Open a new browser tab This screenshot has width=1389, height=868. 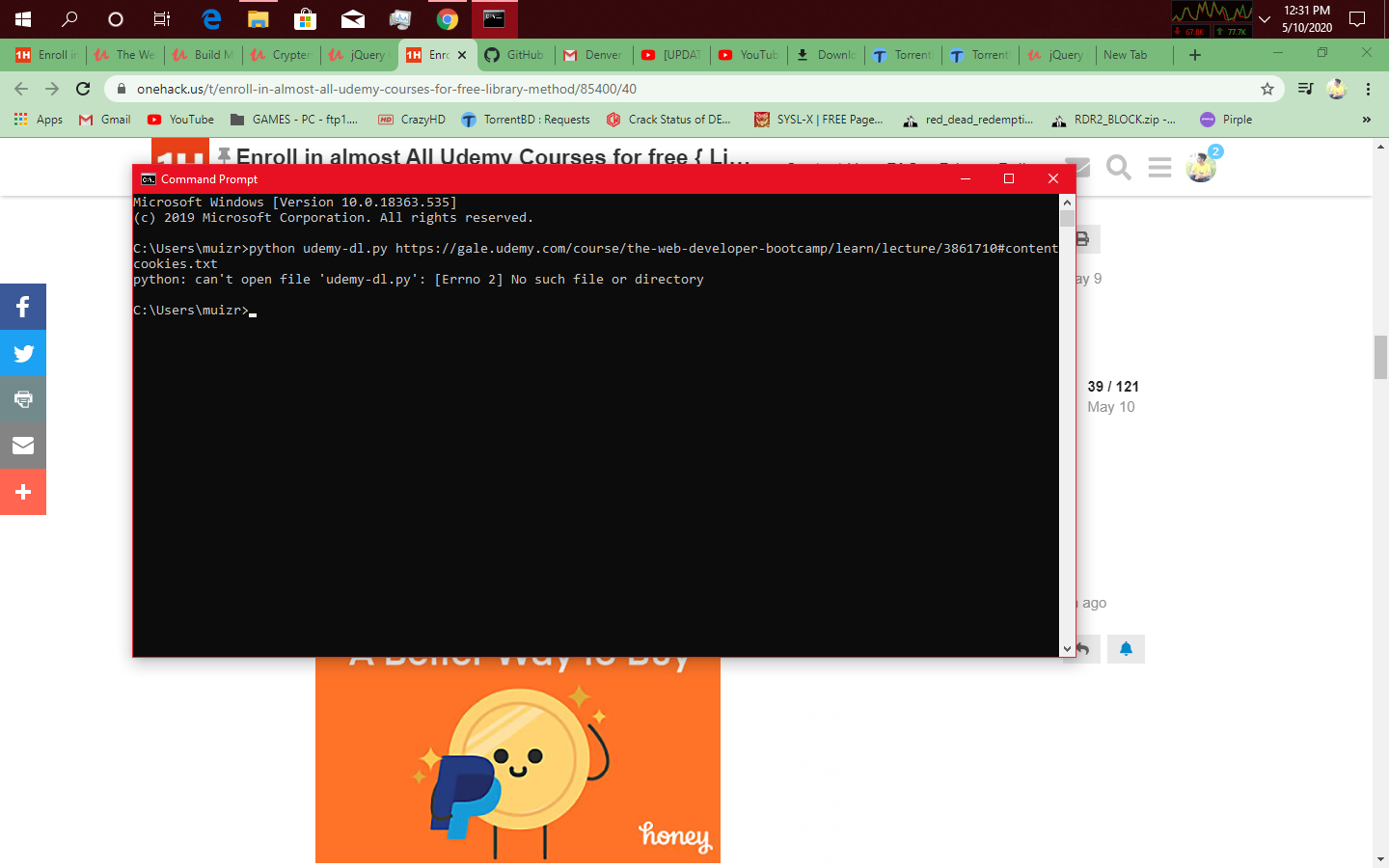coord(1195,55)
